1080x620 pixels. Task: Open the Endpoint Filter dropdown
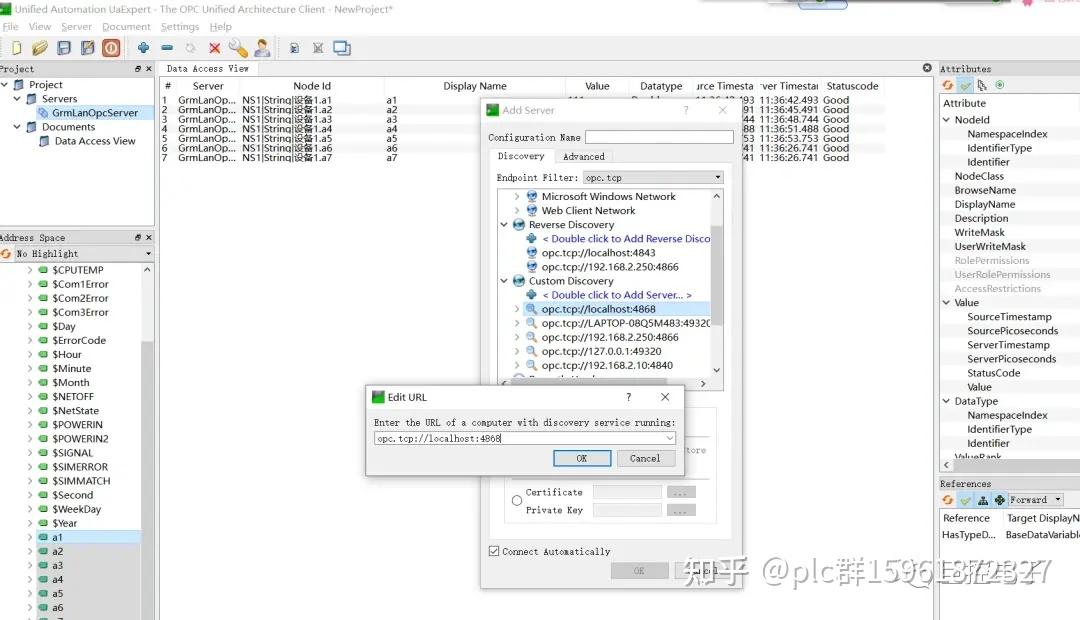tap(716, 176)
